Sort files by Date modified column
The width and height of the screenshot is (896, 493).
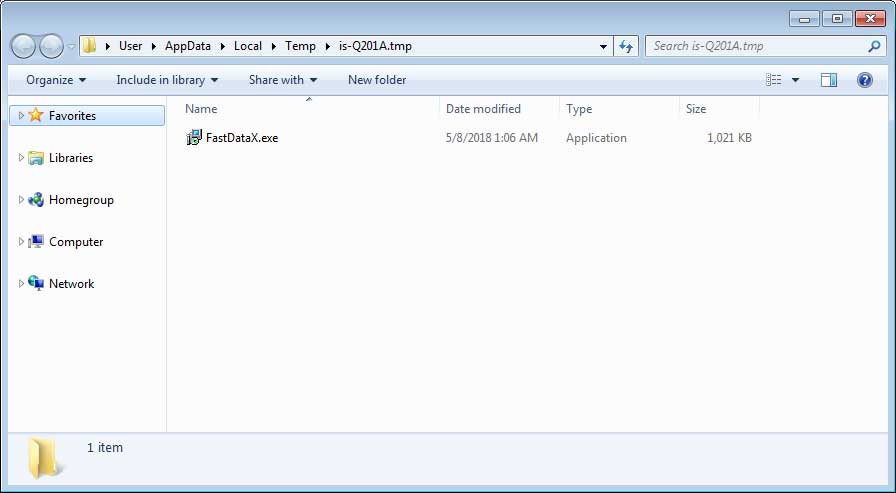click(x=484, y=109)
